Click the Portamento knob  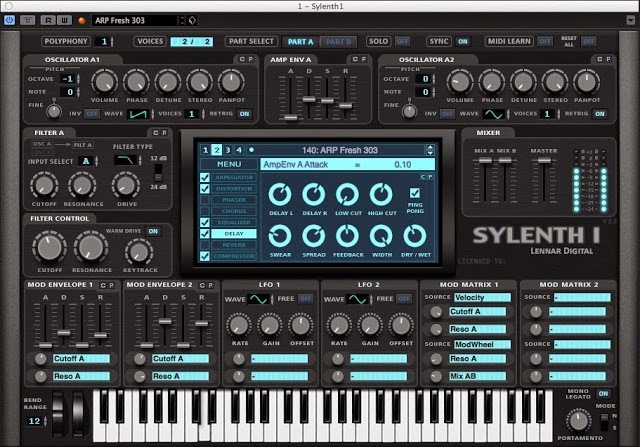point(578,420)
